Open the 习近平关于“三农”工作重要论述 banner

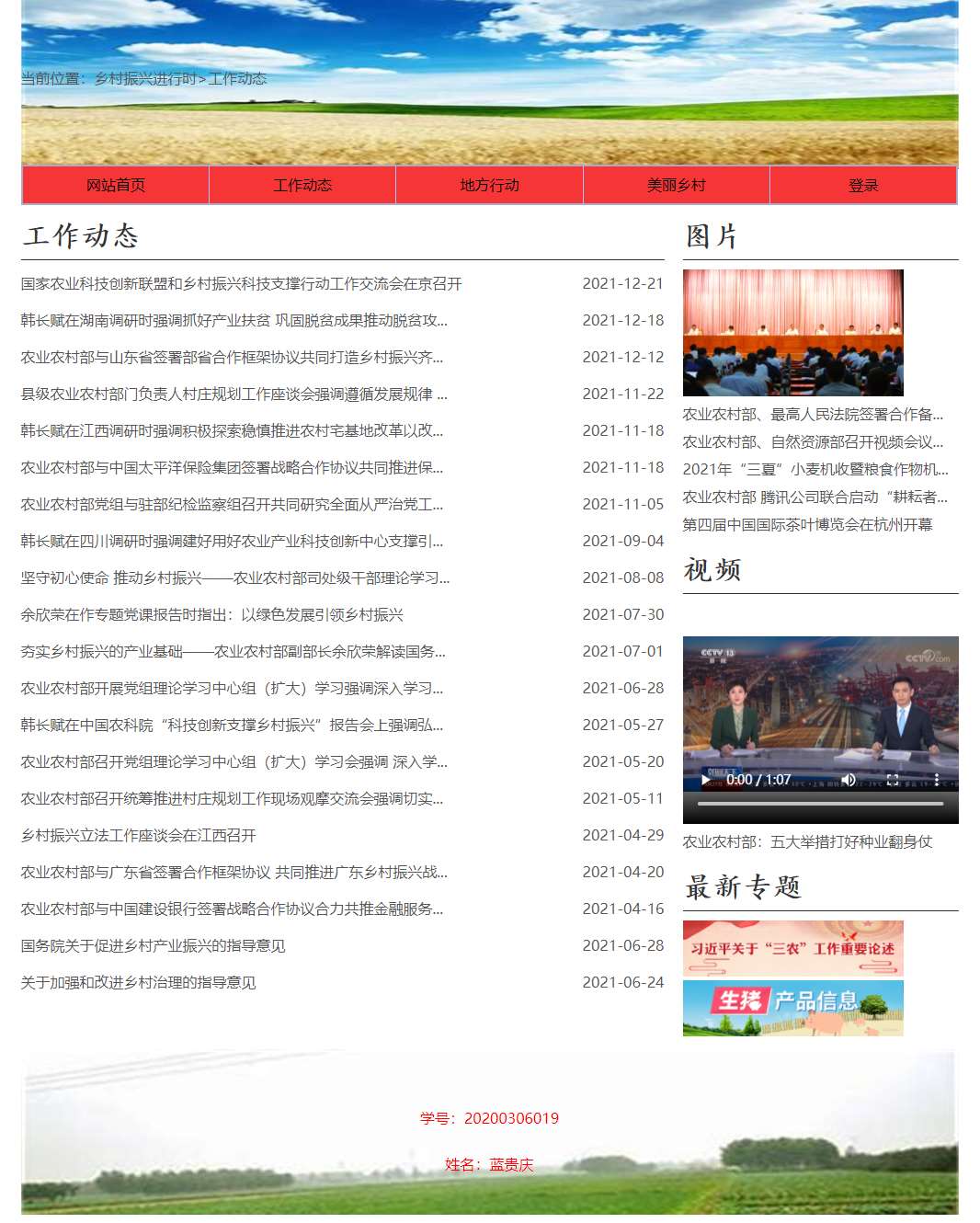[x=793, y=948]
